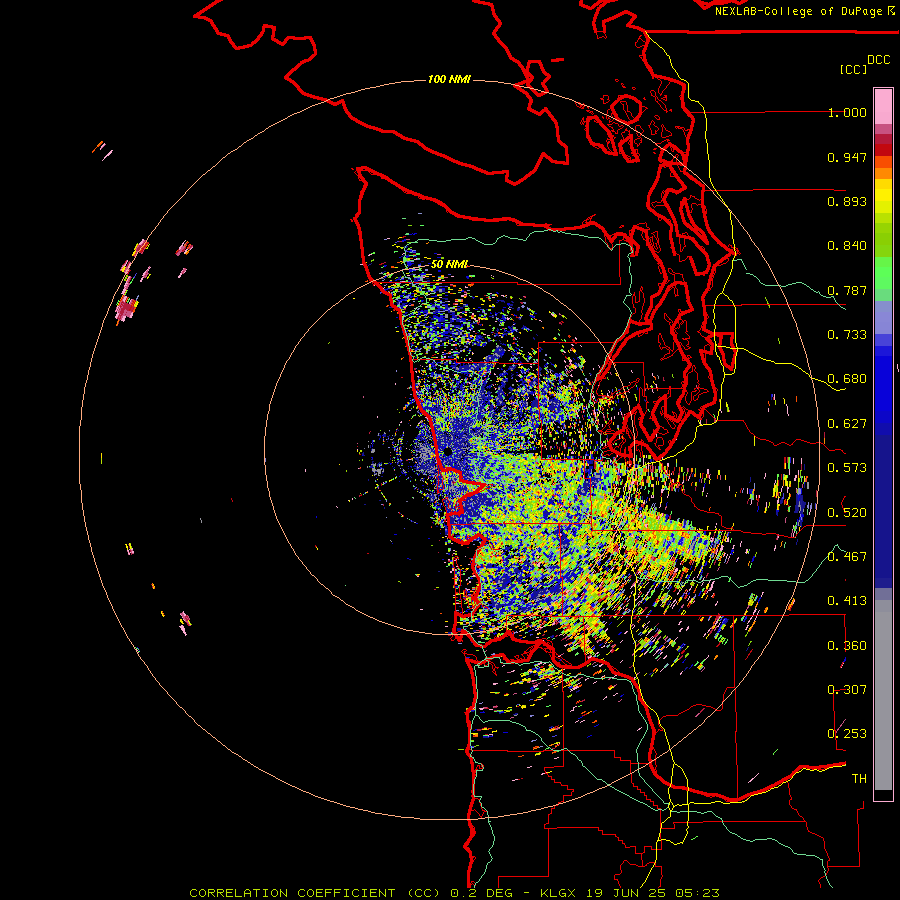Click the KLGX station identifier in footer
This screenshot has width=900, height=900.
(559, 893)
